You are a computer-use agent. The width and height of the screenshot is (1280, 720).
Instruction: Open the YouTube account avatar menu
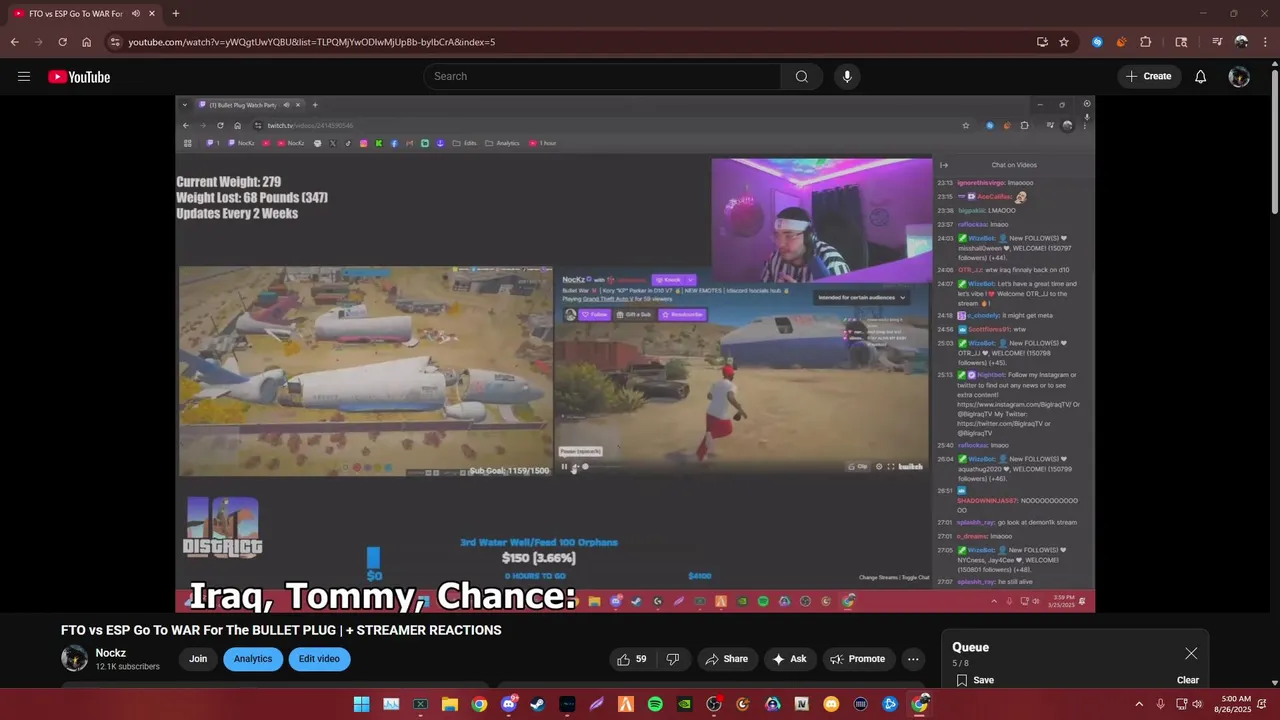click(1239, 76)
